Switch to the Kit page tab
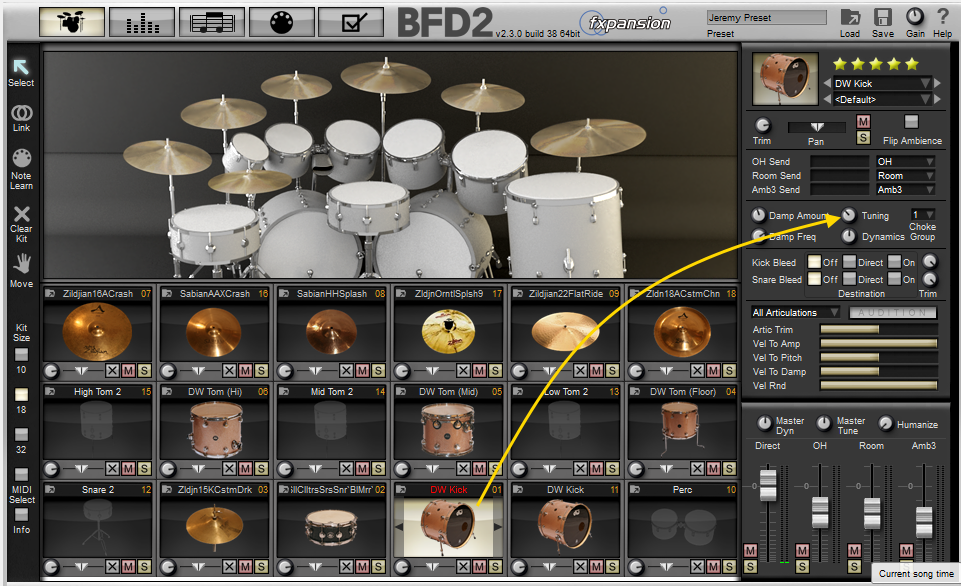 click(x=72, y=23)
